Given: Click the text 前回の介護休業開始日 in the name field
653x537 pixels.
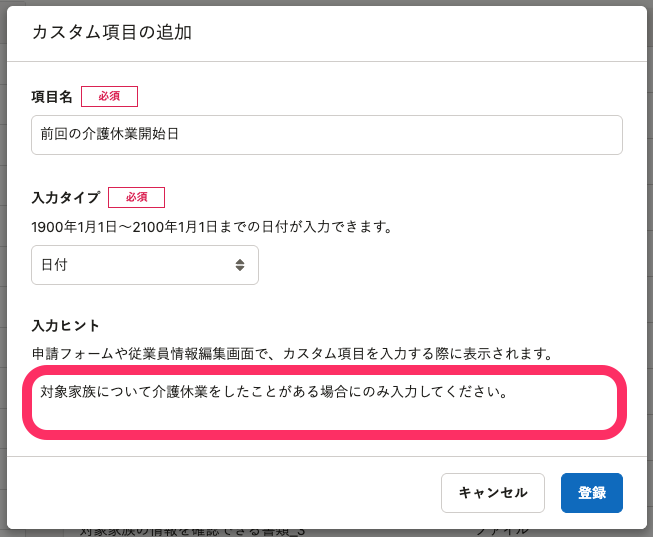Looking at the screenshot, I should 110,134.
